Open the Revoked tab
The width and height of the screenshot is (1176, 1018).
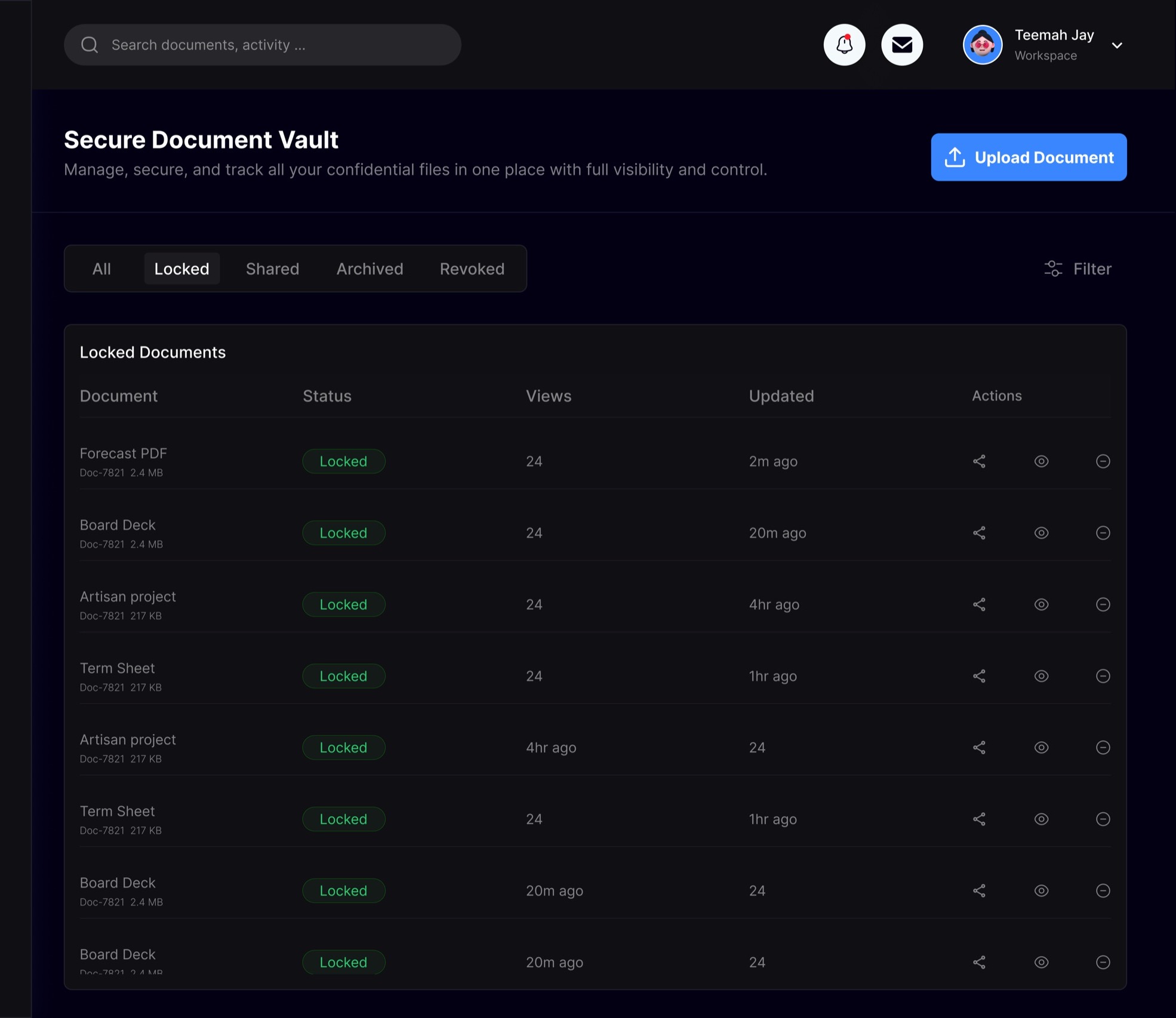pos(472,269)
